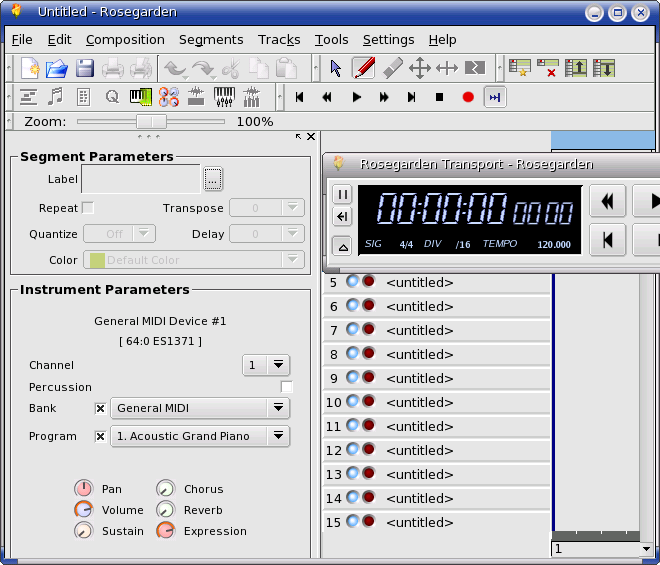Toggle the Repeat checkbox
The height and width of the screenshot is (565, 660).
coord(88,208)
